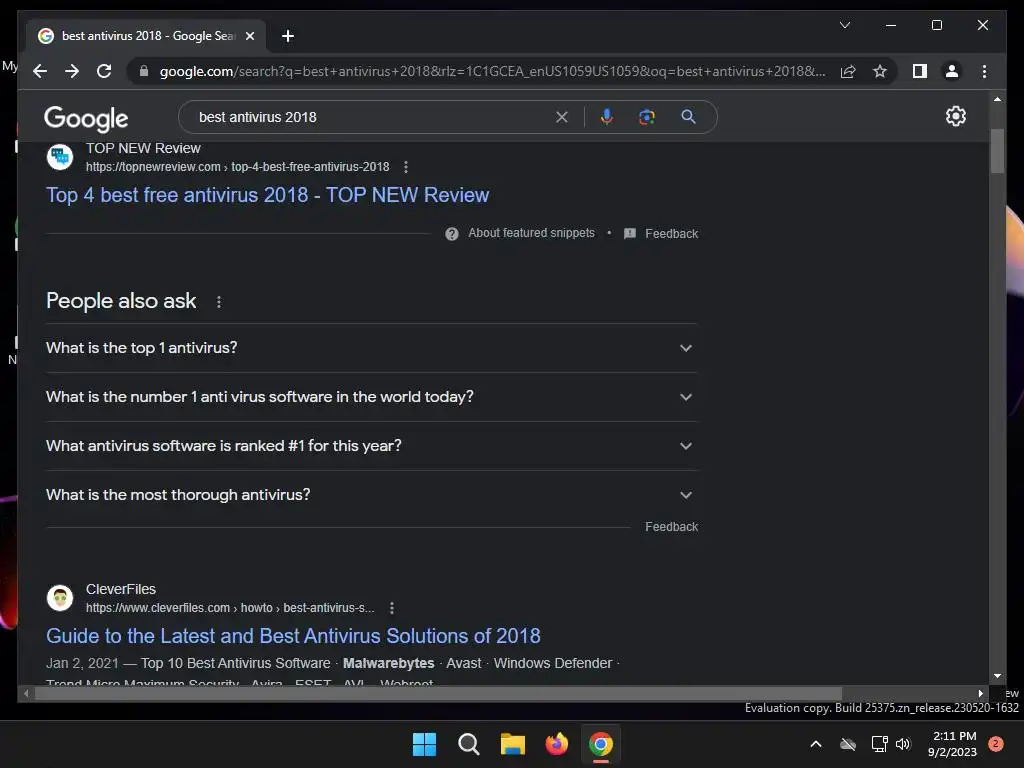Go back using Chrome's back arrow

[x=40, y=71]
